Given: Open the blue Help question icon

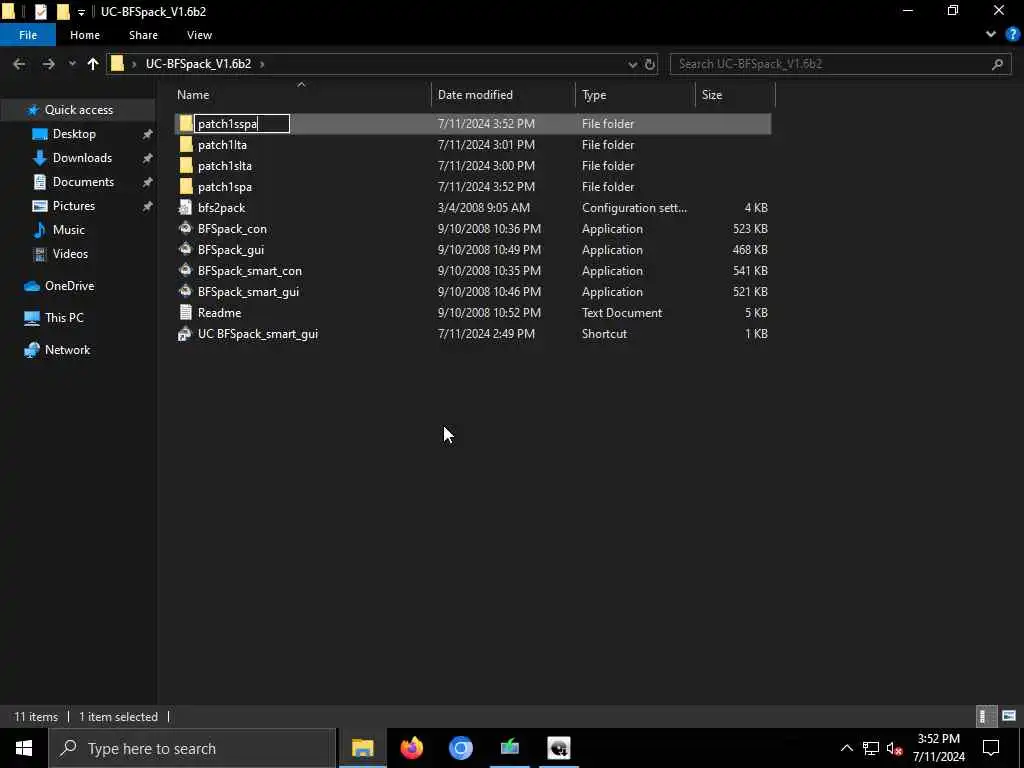Looking at the screenshot, I should [x=1012, y=35].
